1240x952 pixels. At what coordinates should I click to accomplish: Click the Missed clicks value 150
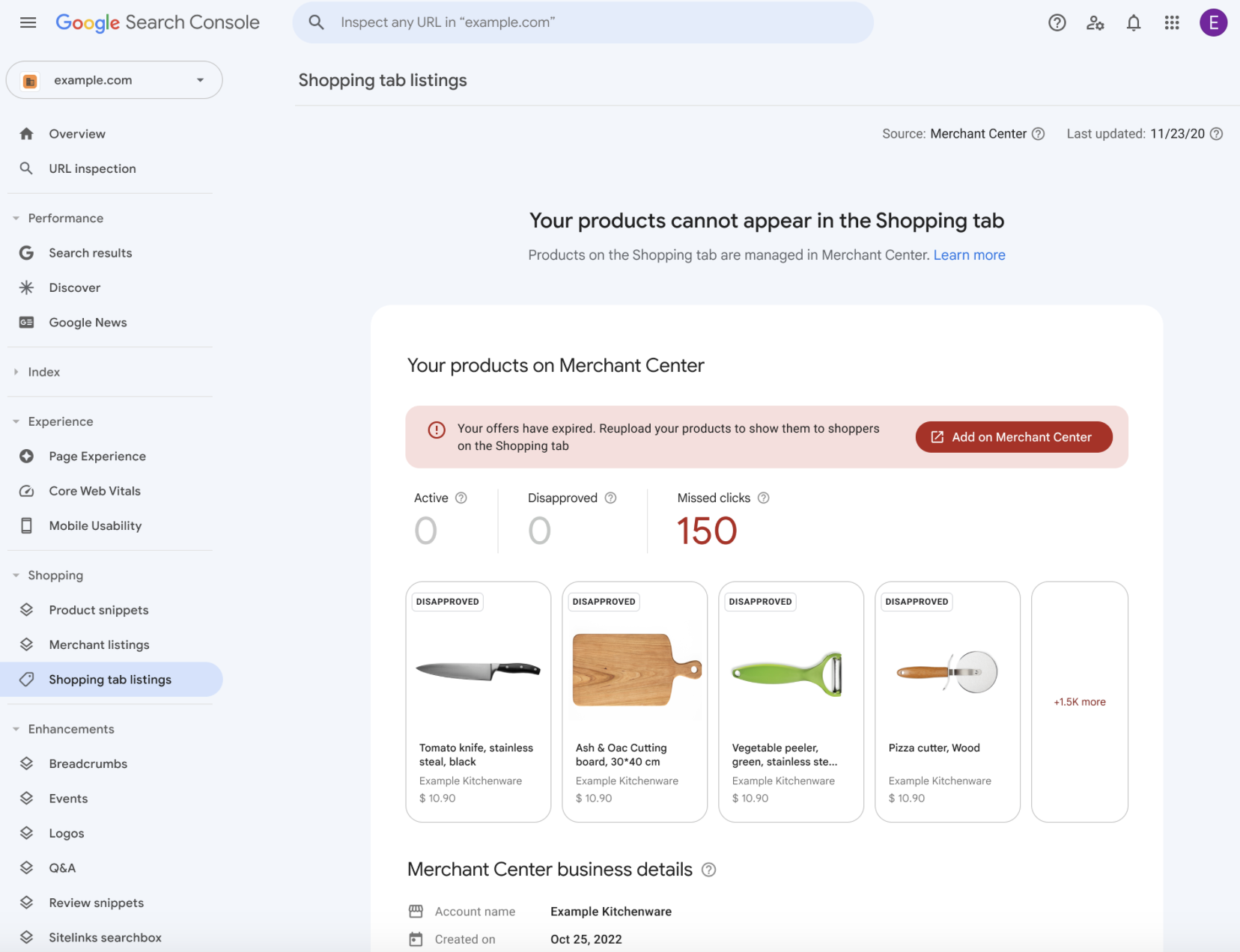(707, 531)
